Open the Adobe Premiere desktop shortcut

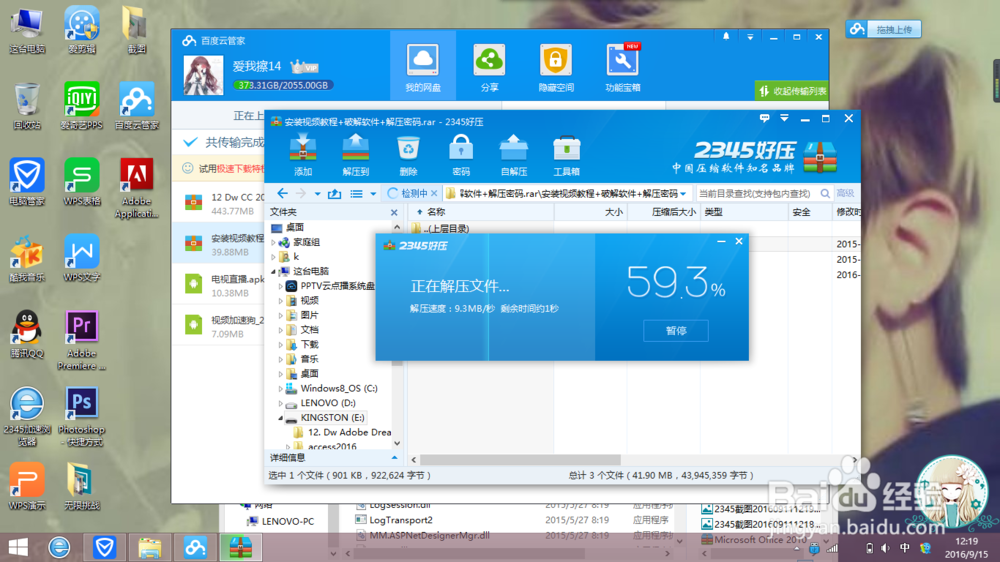82,340
